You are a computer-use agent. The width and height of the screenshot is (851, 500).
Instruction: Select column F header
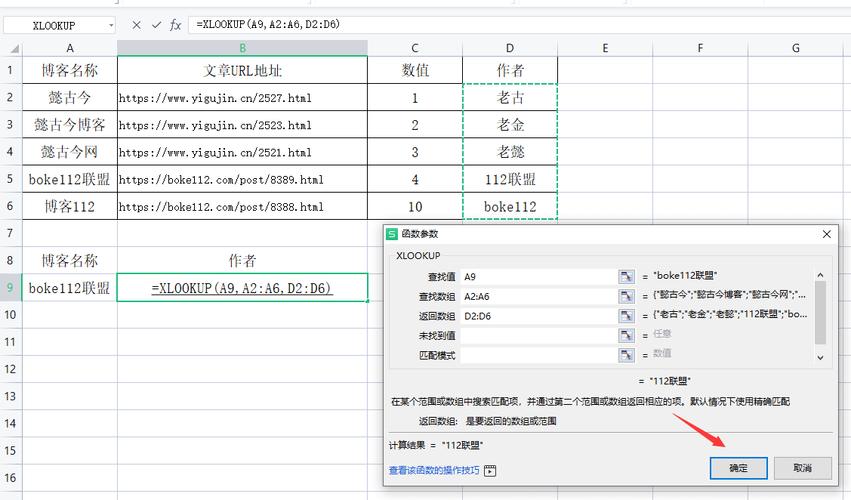[700, 48]
